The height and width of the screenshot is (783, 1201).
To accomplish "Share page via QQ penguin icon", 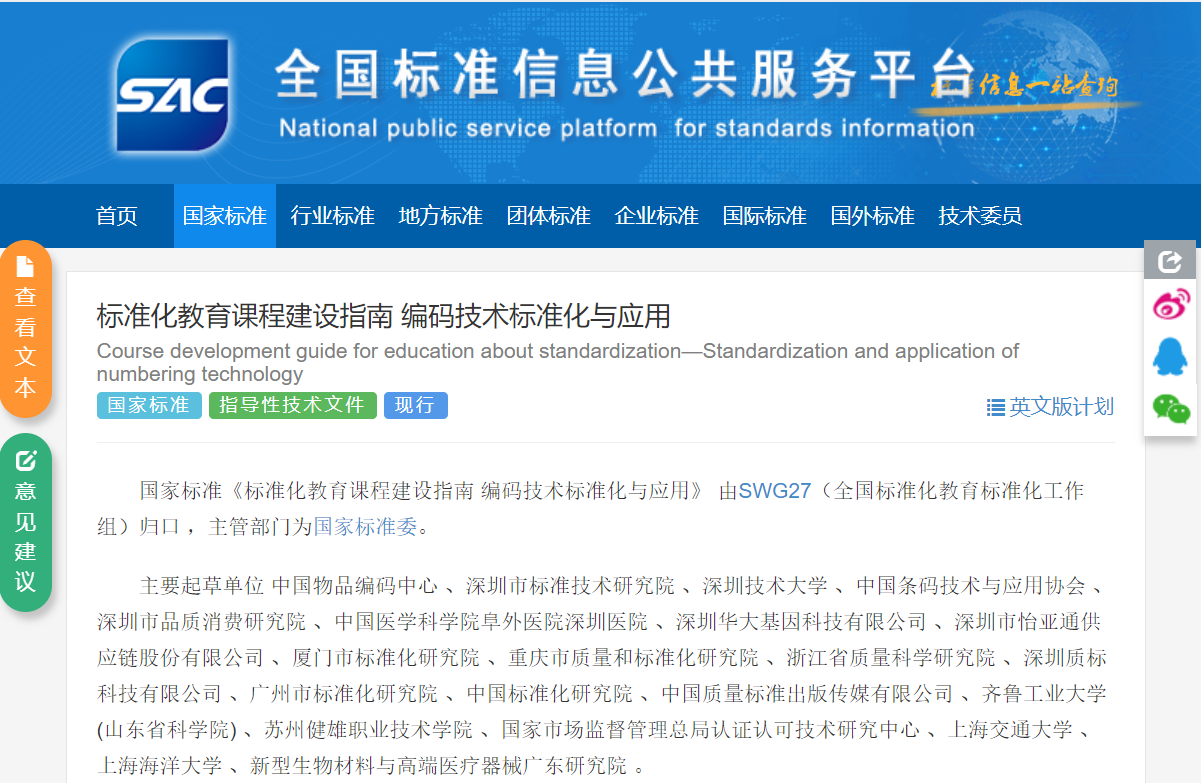I will 1170,356.
